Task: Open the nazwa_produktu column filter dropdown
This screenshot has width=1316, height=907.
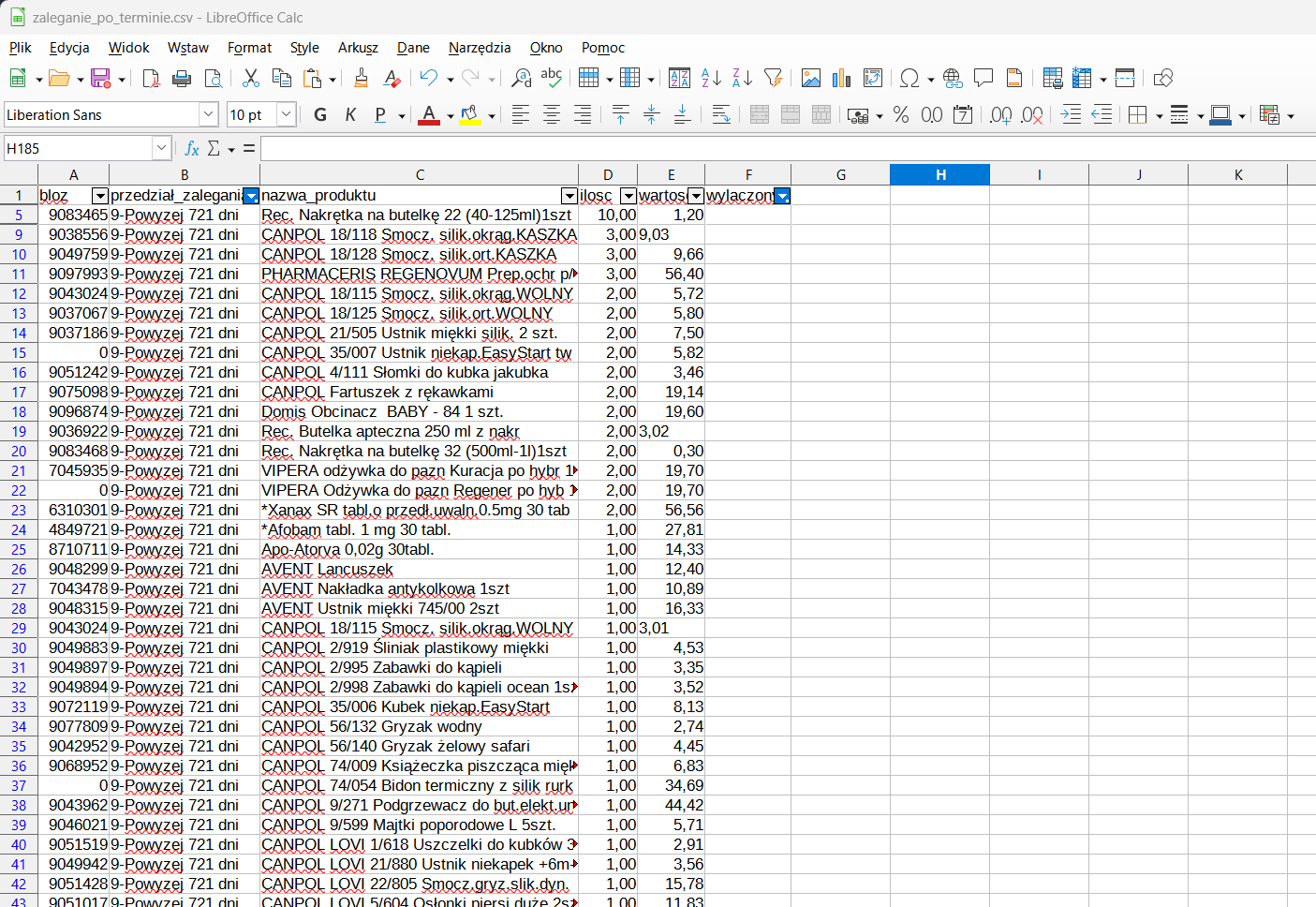Action: click(569, 196)
